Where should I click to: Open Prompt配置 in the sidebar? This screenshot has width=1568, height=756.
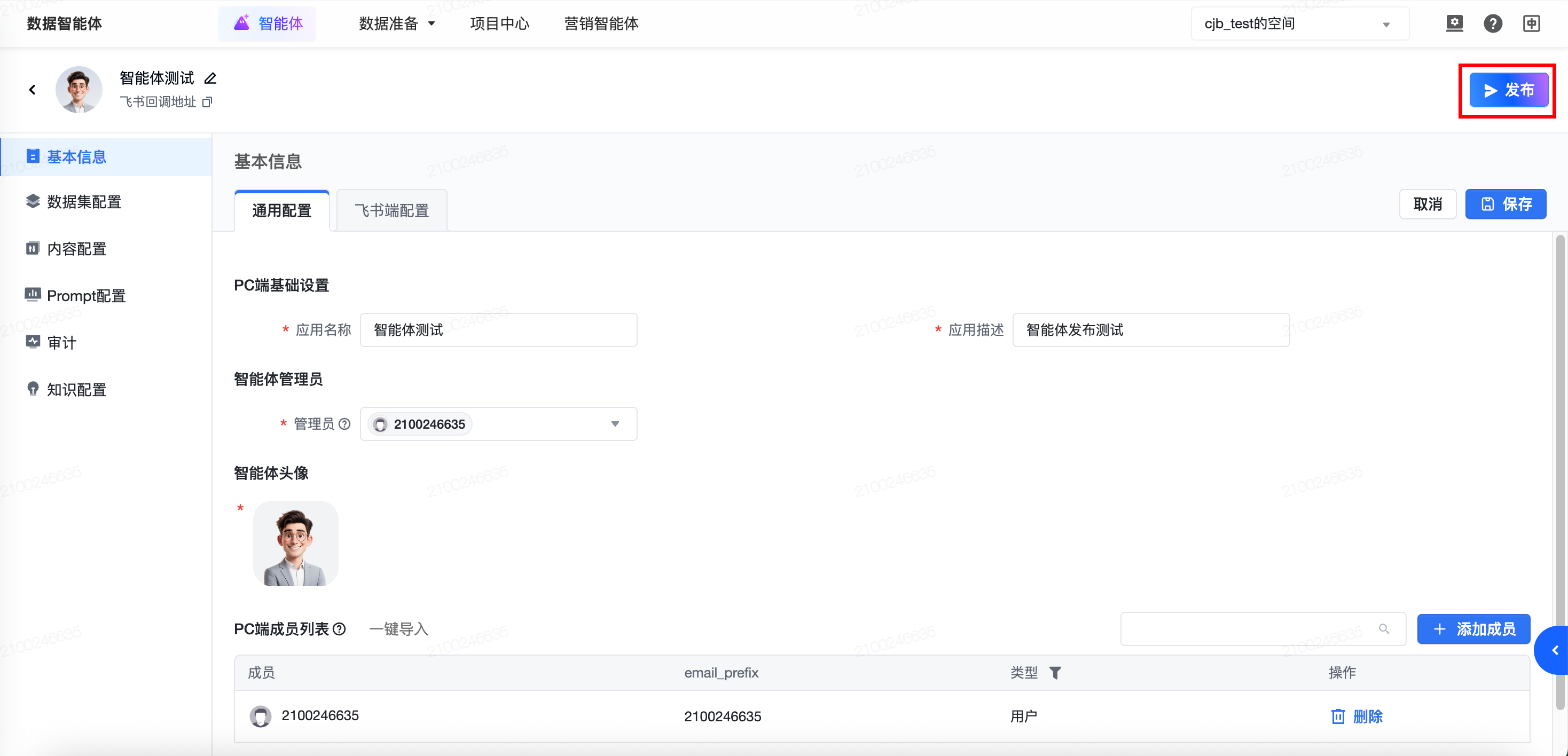click(86, 296)
